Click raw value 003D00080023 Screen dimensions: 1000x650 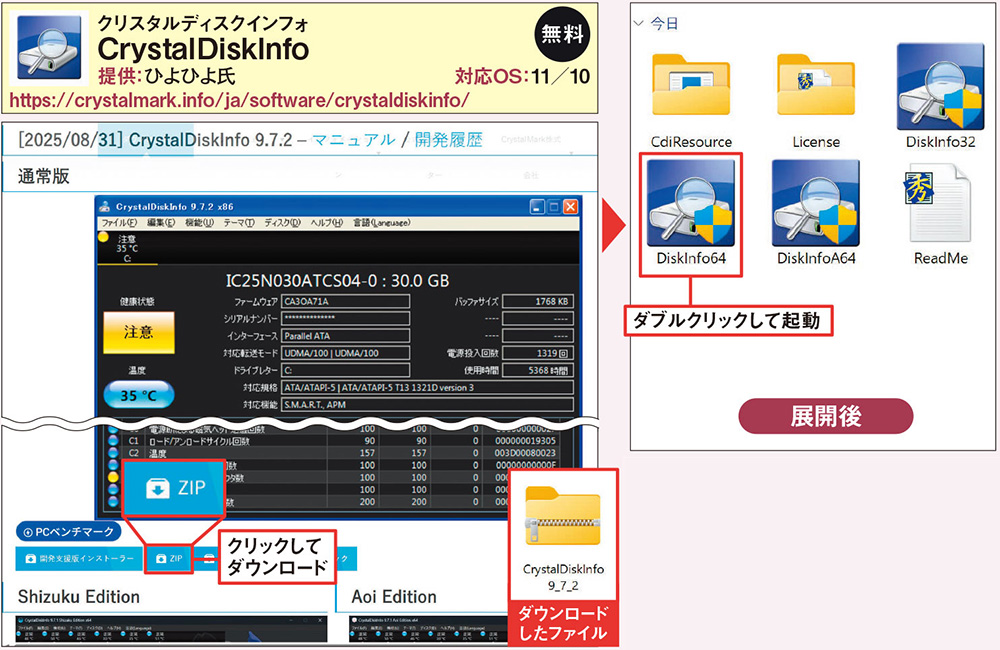pos(526,453)
